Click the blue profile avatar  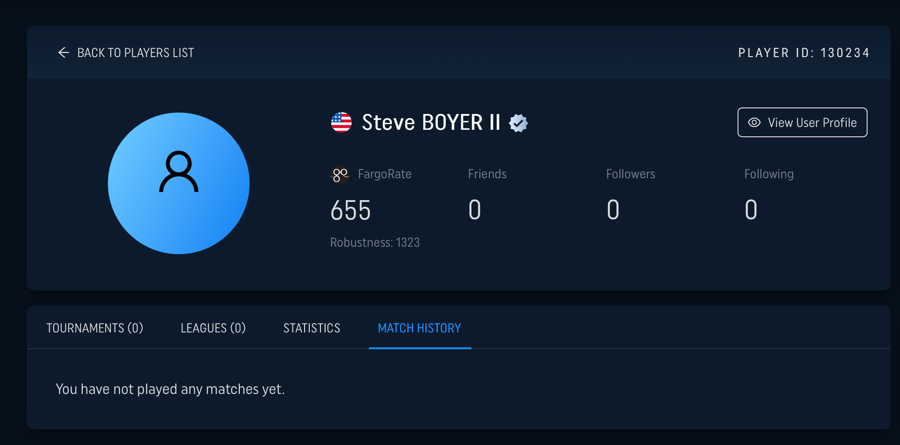(x=179, y=183)
